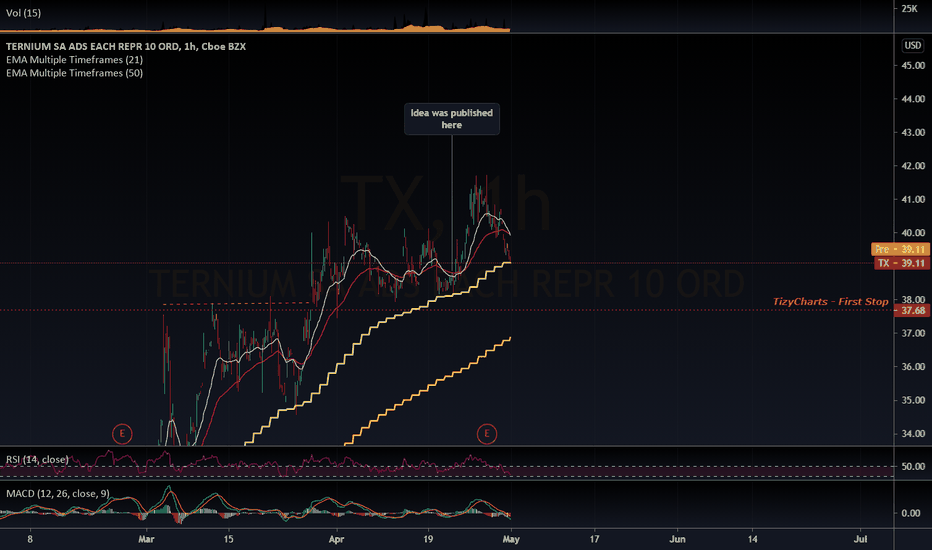The width and height of the screenshot is (932, 550).
Task: Click the Vol (15) indicator label
Action: coord(23,13)
